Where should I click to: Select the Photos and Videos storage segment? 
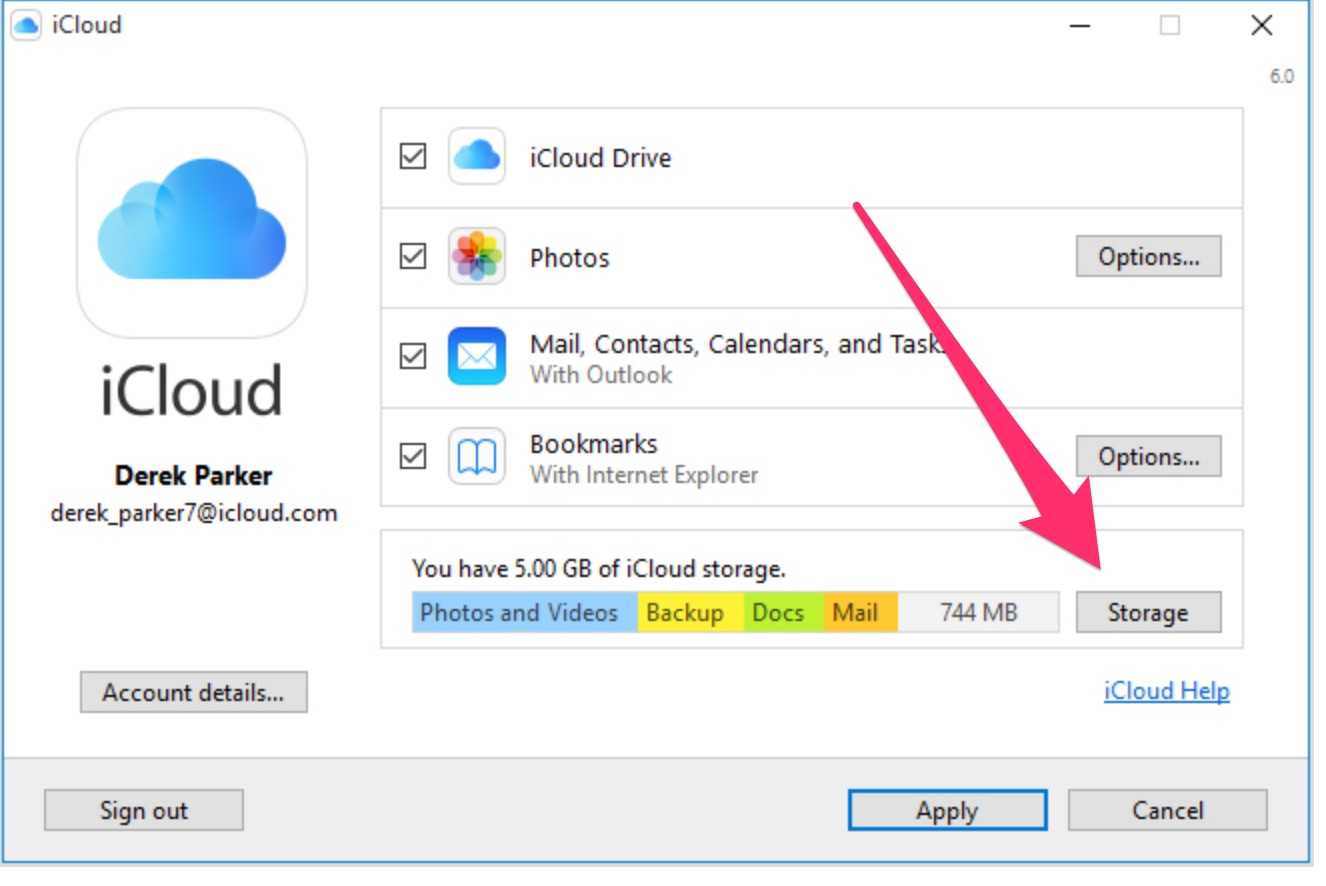[x=525, y=612]
